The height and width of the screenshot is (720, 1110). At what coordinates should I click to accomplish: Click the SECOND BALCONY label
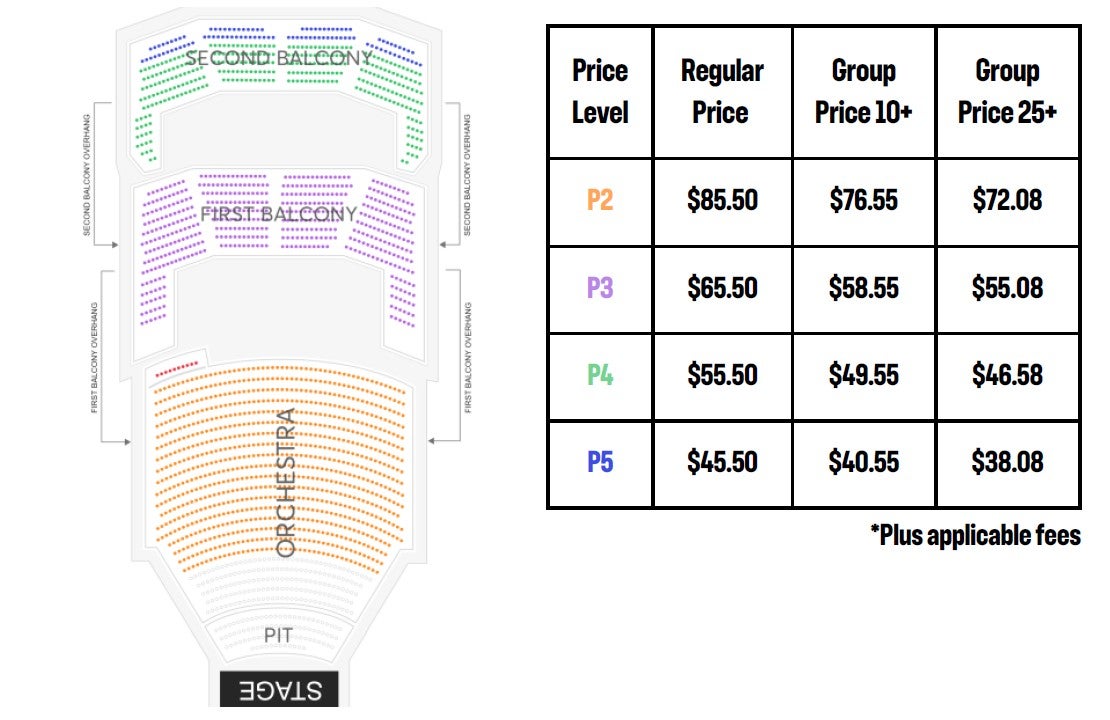[278, 58]
